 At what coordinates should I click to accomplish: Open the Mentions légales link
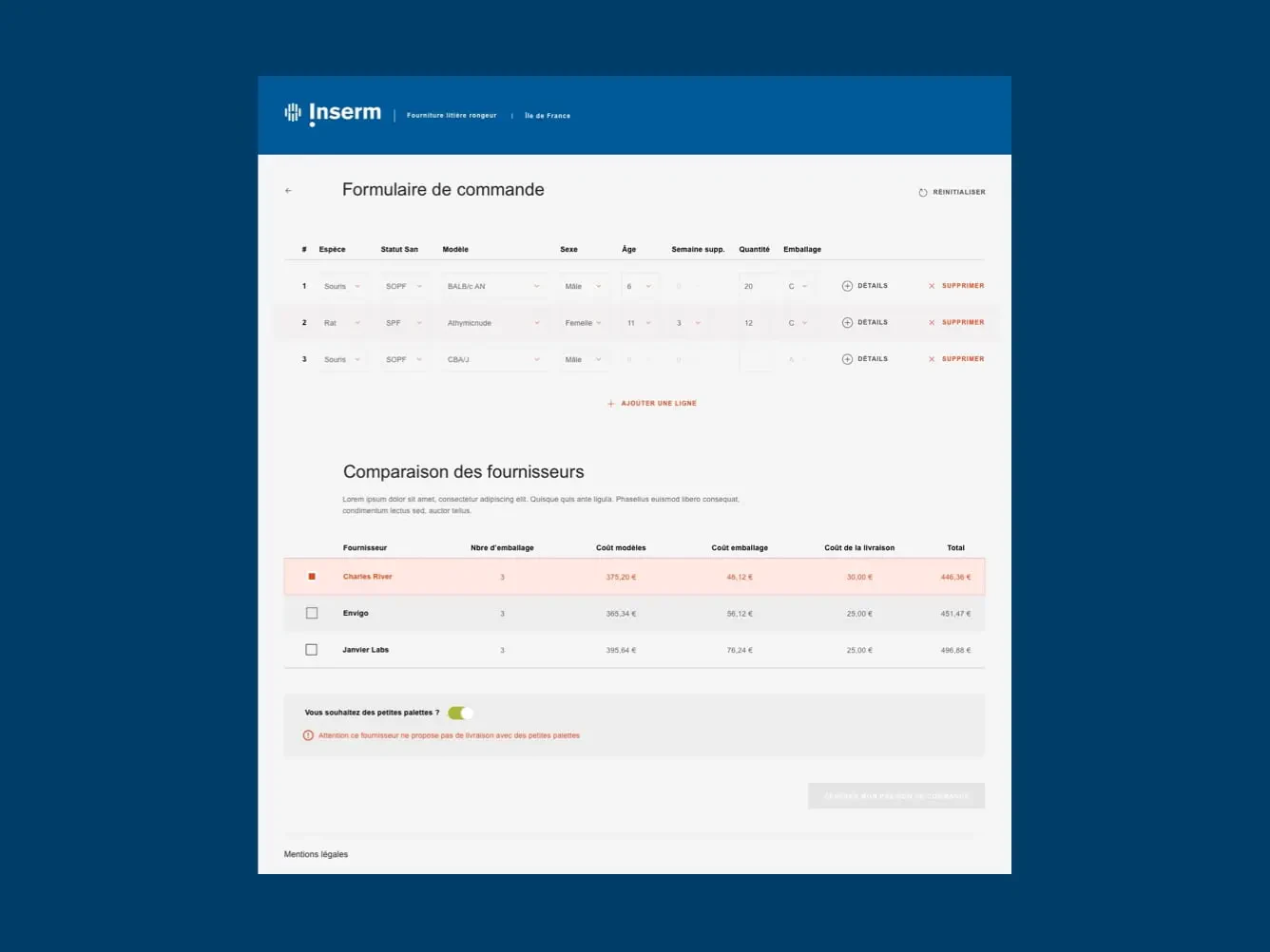tap(316, 854)
